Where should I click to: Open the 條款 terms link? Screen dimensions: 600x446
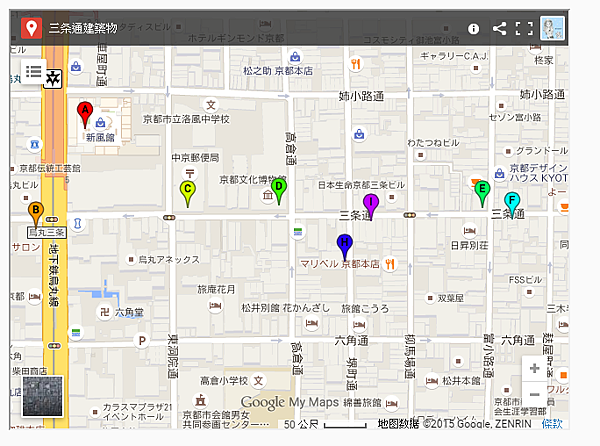[x=552, y=423]
